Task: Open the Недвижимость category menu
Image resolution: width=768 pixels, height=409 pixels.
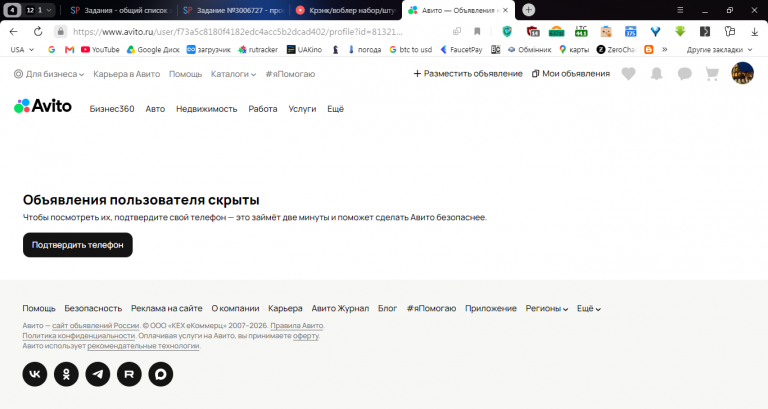Action: coord(207,109)
